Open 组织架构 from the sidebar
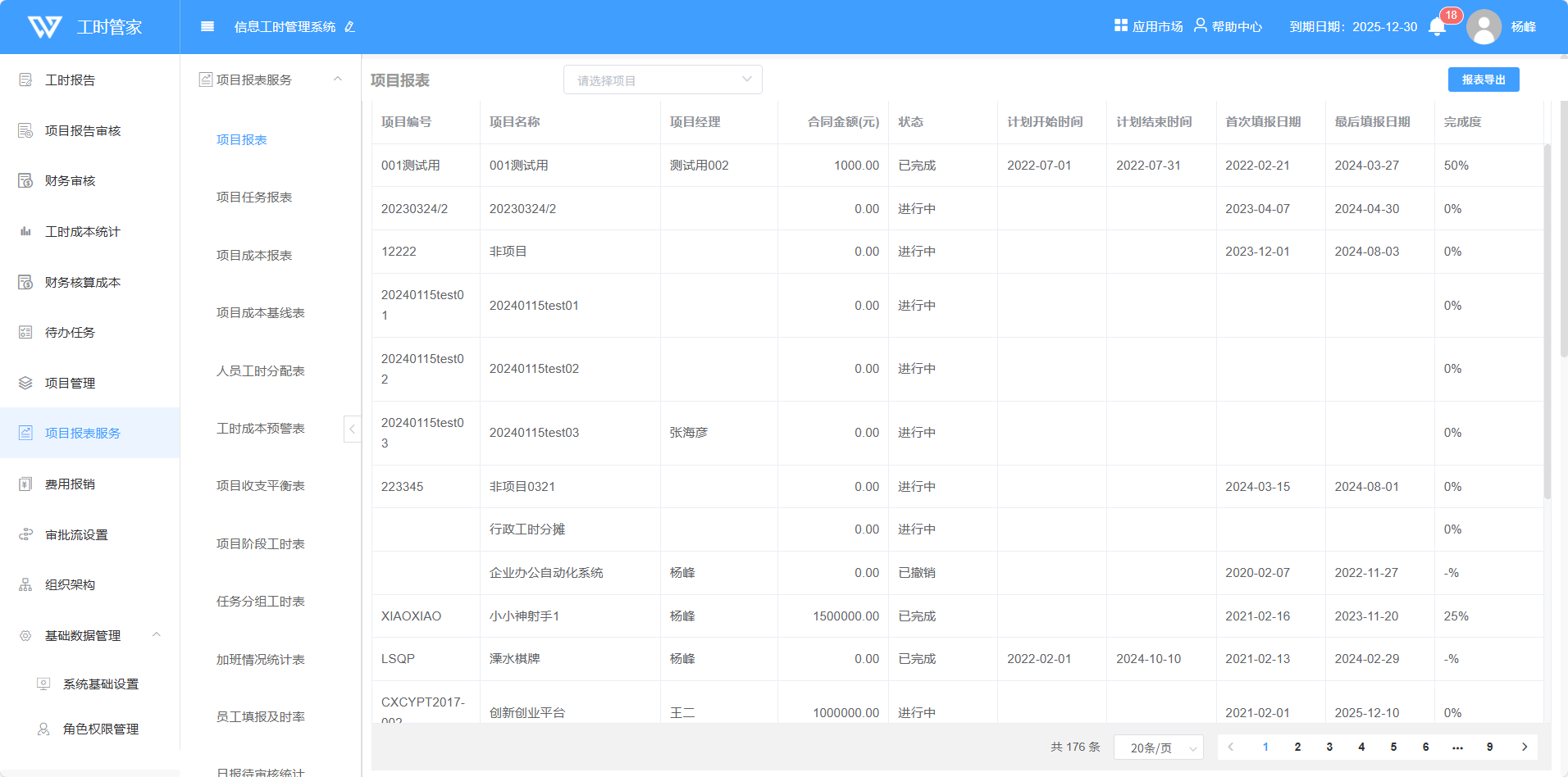1568x777 pixels. click(x=70, y=585)
